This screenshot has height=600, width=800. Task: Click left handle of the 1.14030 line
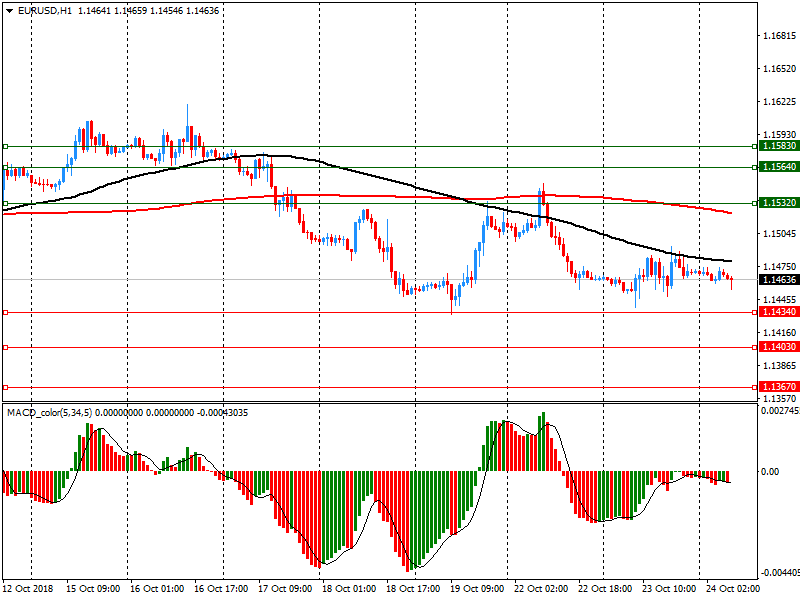6,347
